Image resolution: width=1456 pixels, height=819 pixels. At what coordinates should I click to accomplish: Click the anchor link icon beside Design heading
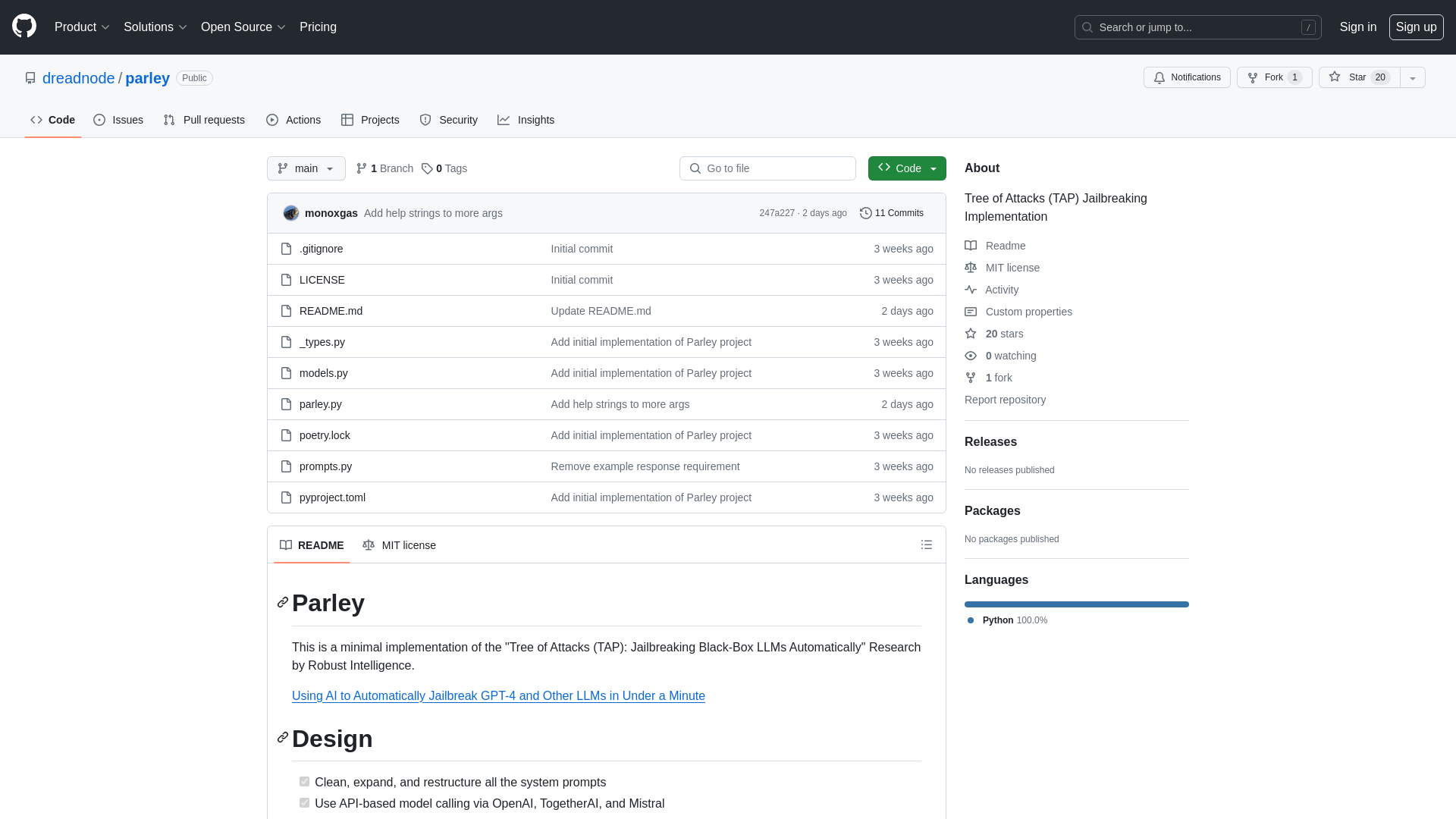point(283,737)
